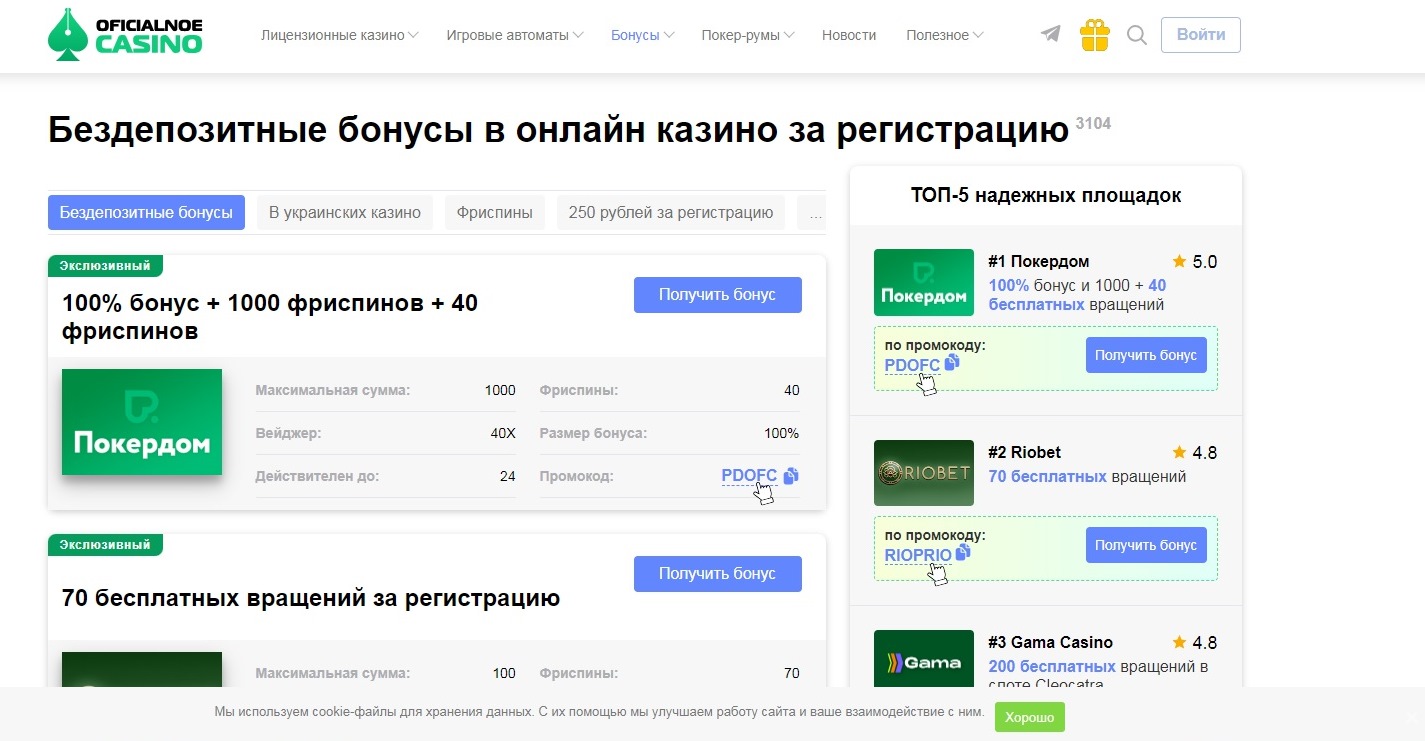Get bonus for 100% + 1000 фриспинов offer
This screenshot has height=741, width=1425.
[718, 295]
